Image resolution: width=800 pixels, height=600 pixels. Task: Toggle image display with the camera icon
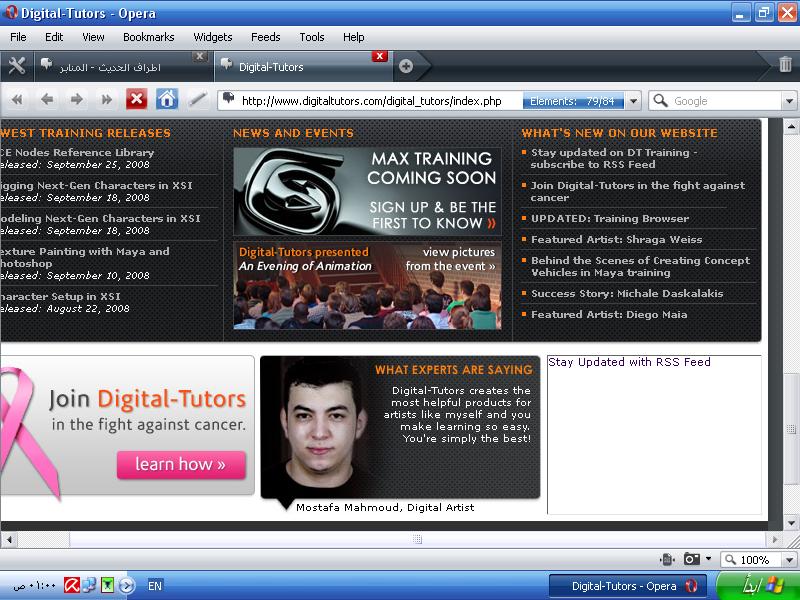692,559
